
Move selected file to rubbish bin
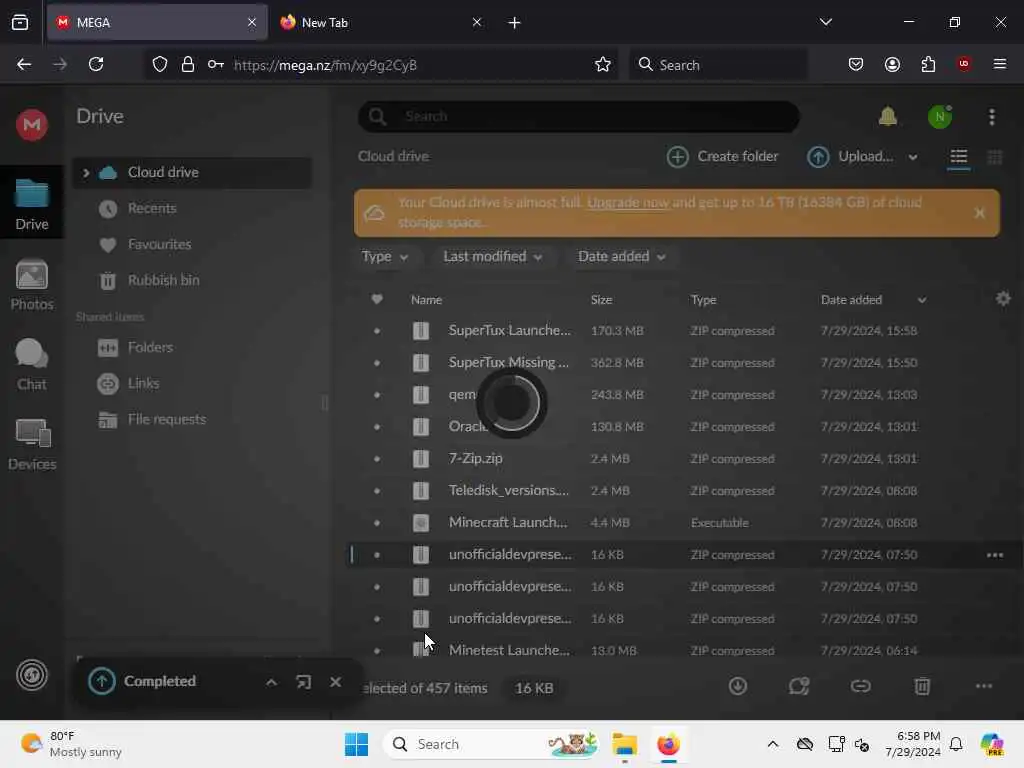[x=921, y=686]
